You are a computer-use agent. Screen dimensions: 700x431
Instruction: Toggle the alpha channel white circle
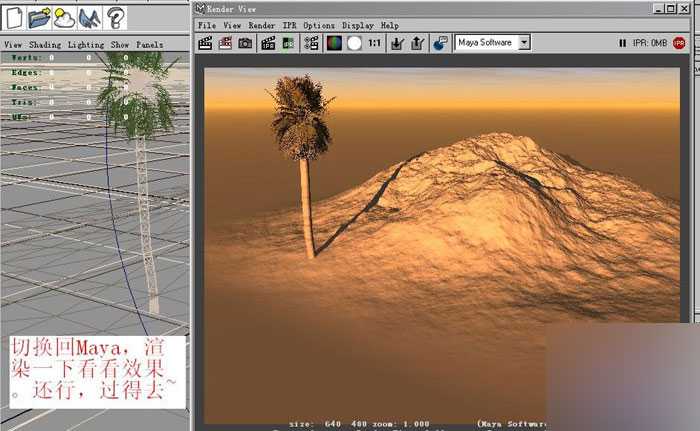354,43
